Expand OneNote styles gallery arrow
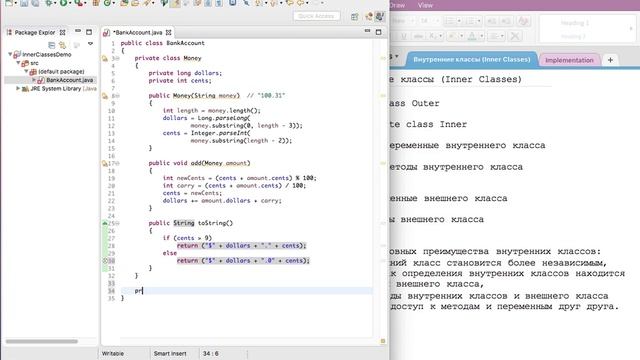Image resolution: width=640 pixels, height=360 pixels. 631,29
